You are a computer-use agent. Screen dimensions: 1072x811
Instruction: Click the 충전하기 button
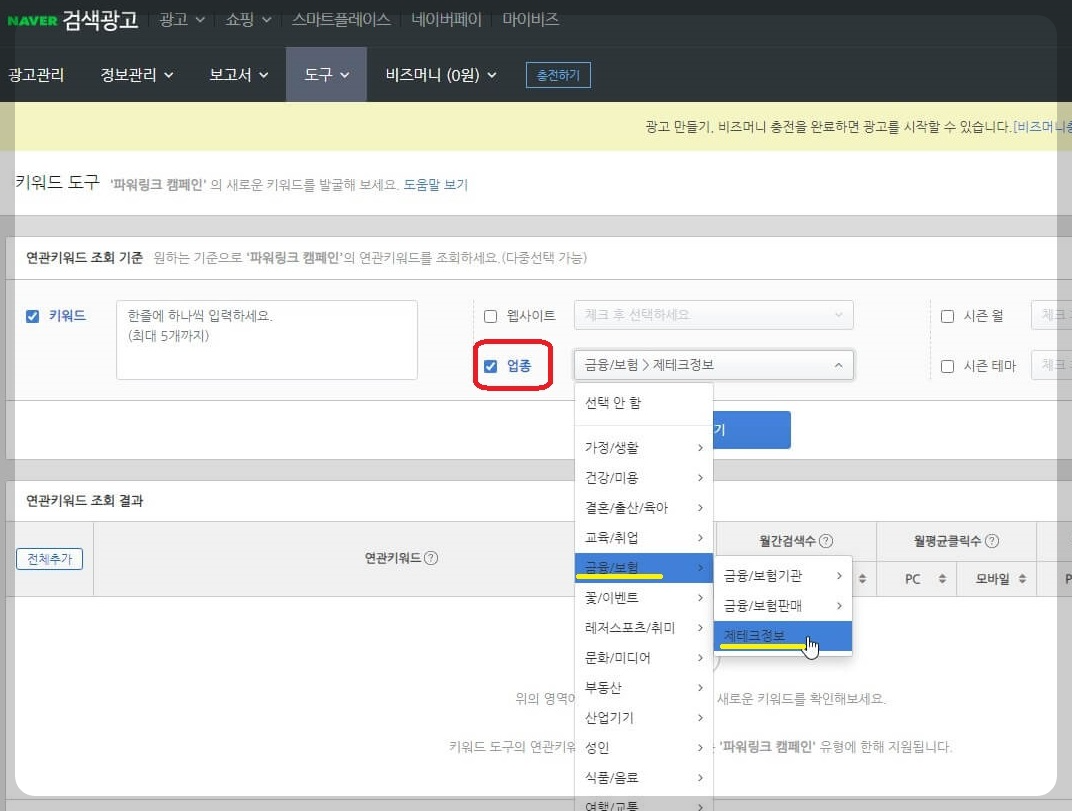(558, 75)
